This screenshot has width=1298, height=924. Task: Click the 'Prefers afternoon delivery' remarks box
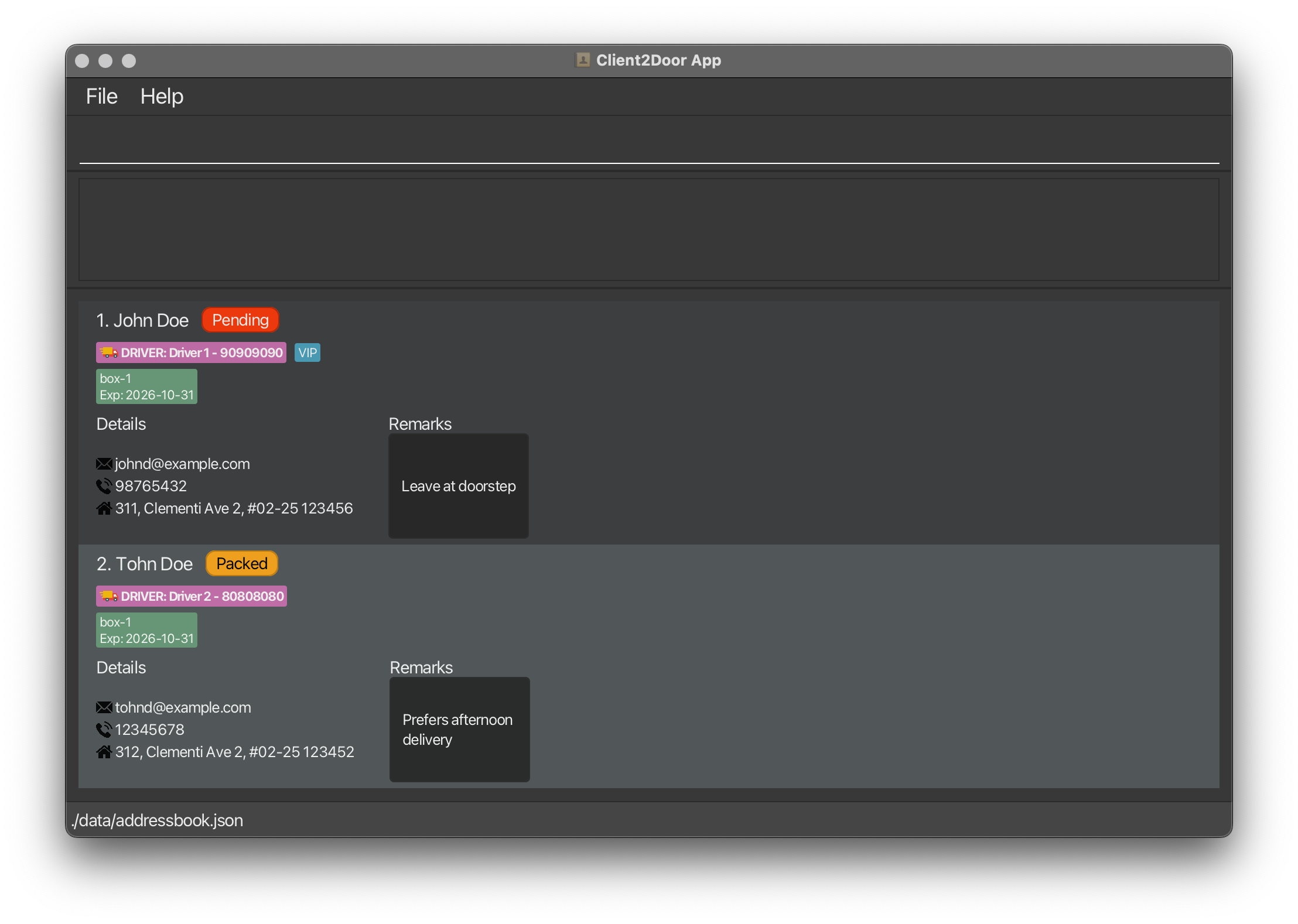click(x=460, y=730)
